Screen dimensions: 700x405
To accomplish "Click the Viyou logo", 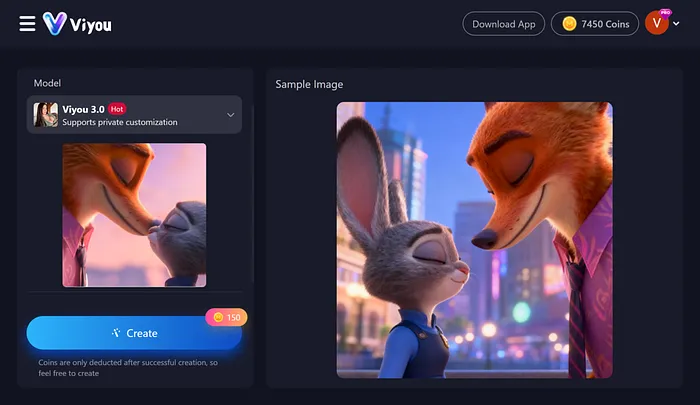I will (77, 24).
